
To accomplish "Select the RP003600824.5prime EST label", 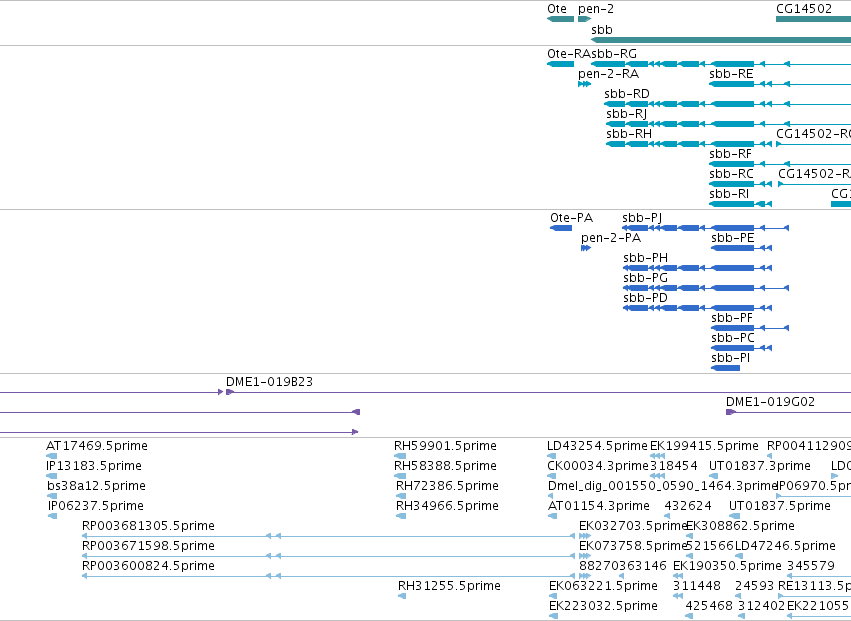I will point(148,566).
